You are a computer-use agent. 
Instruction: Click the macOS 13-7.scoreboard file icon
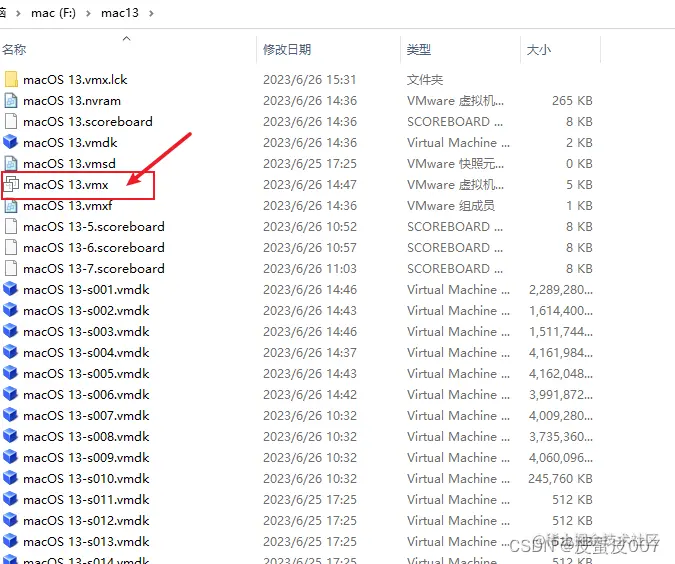pyautogui.click(x=11, y=269)
